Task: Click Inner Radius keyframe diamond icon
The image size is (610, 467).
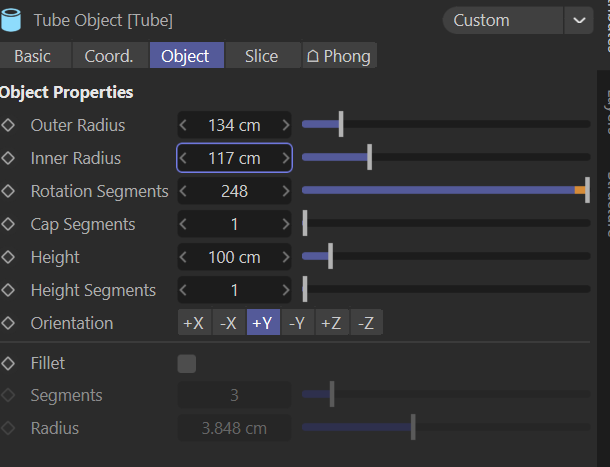Action: pyautogui.click(x=9, y=158)
